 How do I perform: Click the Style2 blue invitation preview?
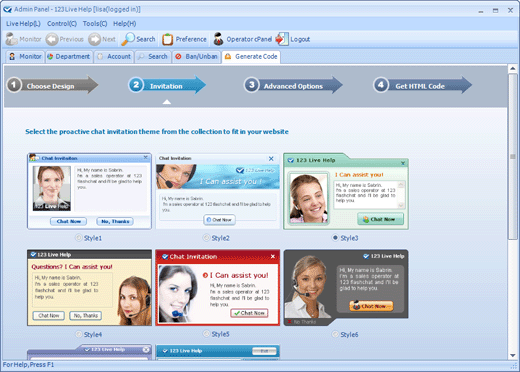coord(218,191)
